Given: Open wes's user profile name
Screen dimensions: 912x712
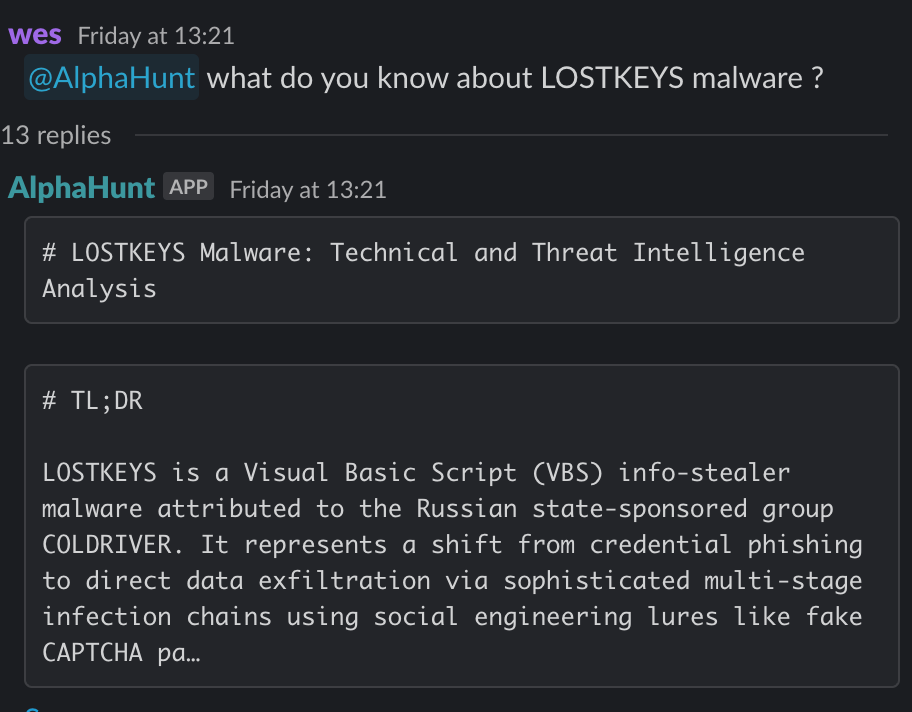Looking at the screenshot, I should click(x=35, y=35).
